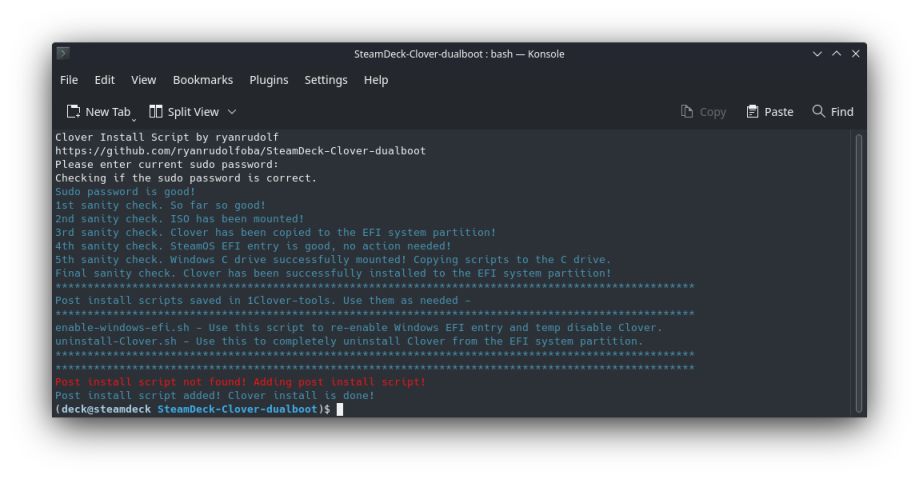Viewport: 919px width, 479px height.
Task: Minimize the Konsole window
Action: point(817,54)
